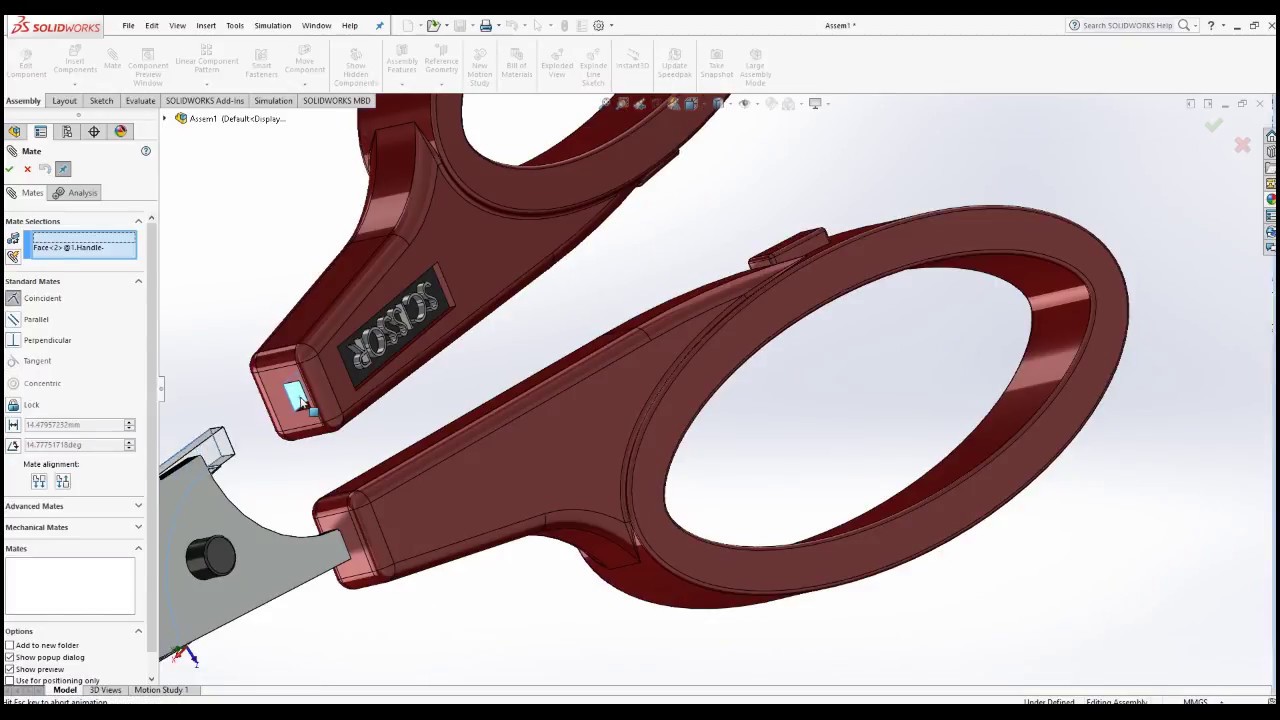Click the entities-to-mate selection icon
Screen dimensions: 1280x720
(x=13, y=238)
